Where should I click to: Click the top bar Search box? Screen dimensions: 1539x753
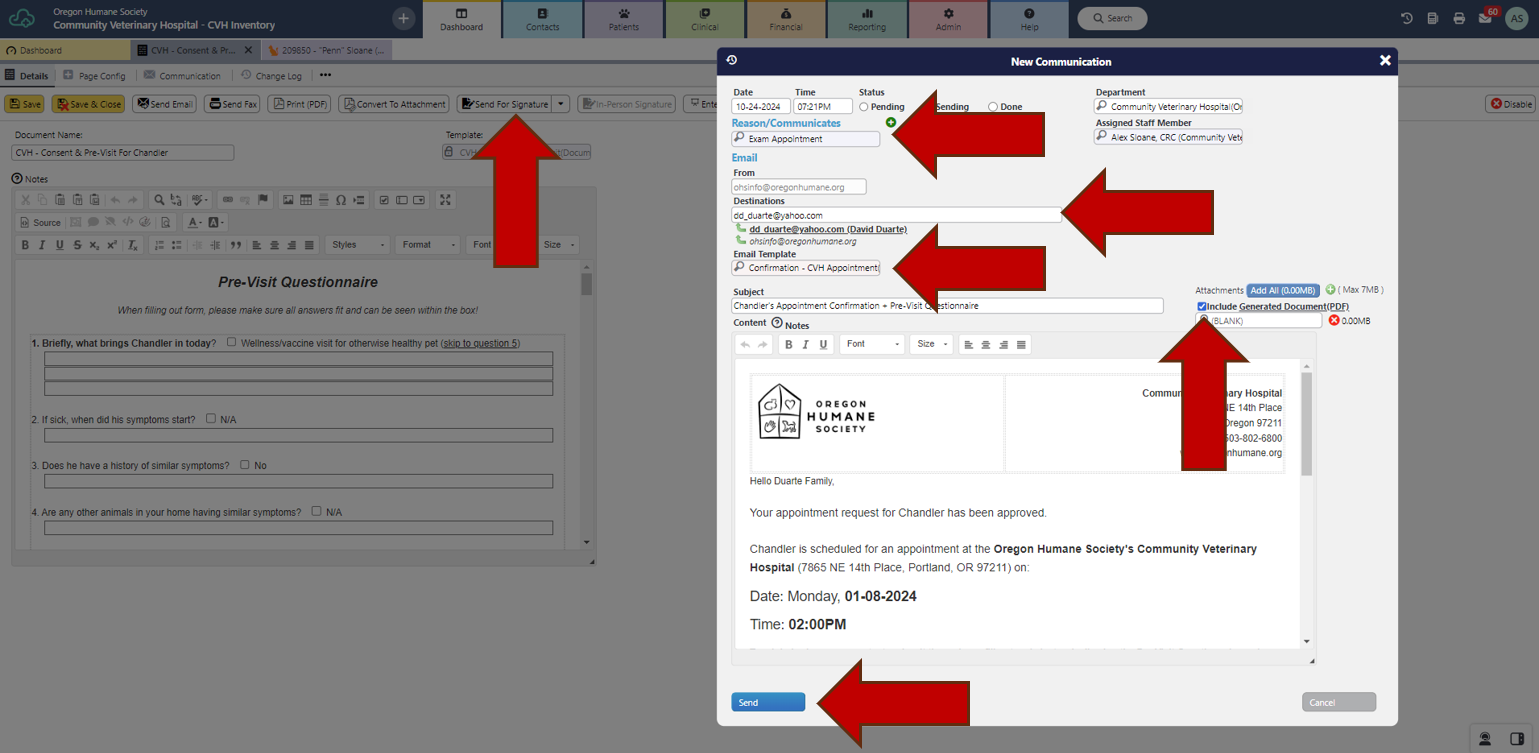[1112, 18]
